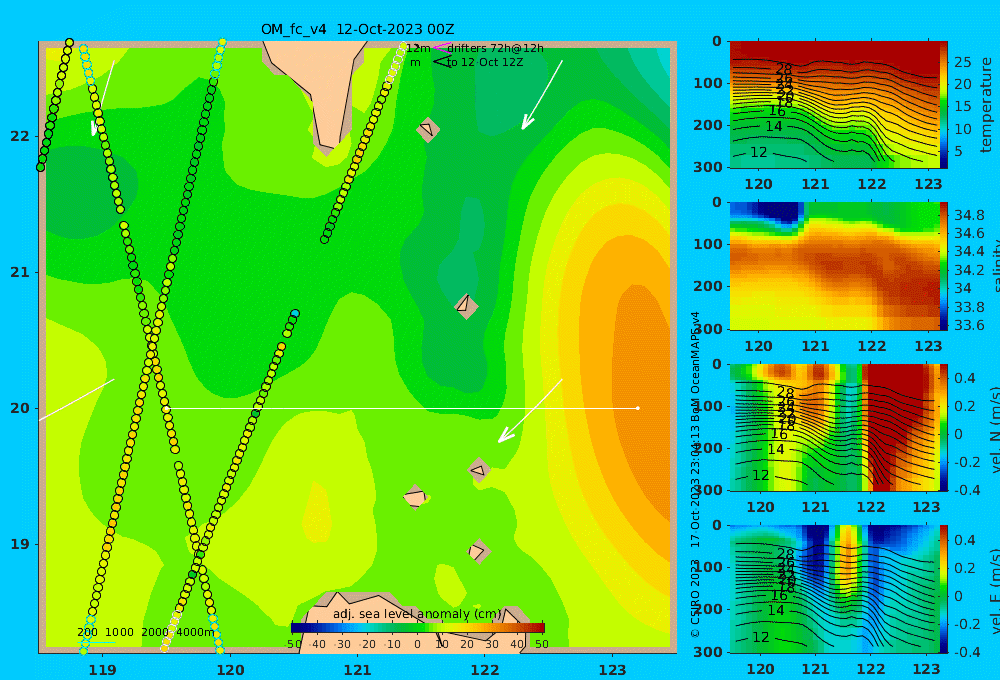Image resolution: width=1000 pixels, height=680 pixels.
Task: Click the vel. N panel color bar
Action: point(944,427)
